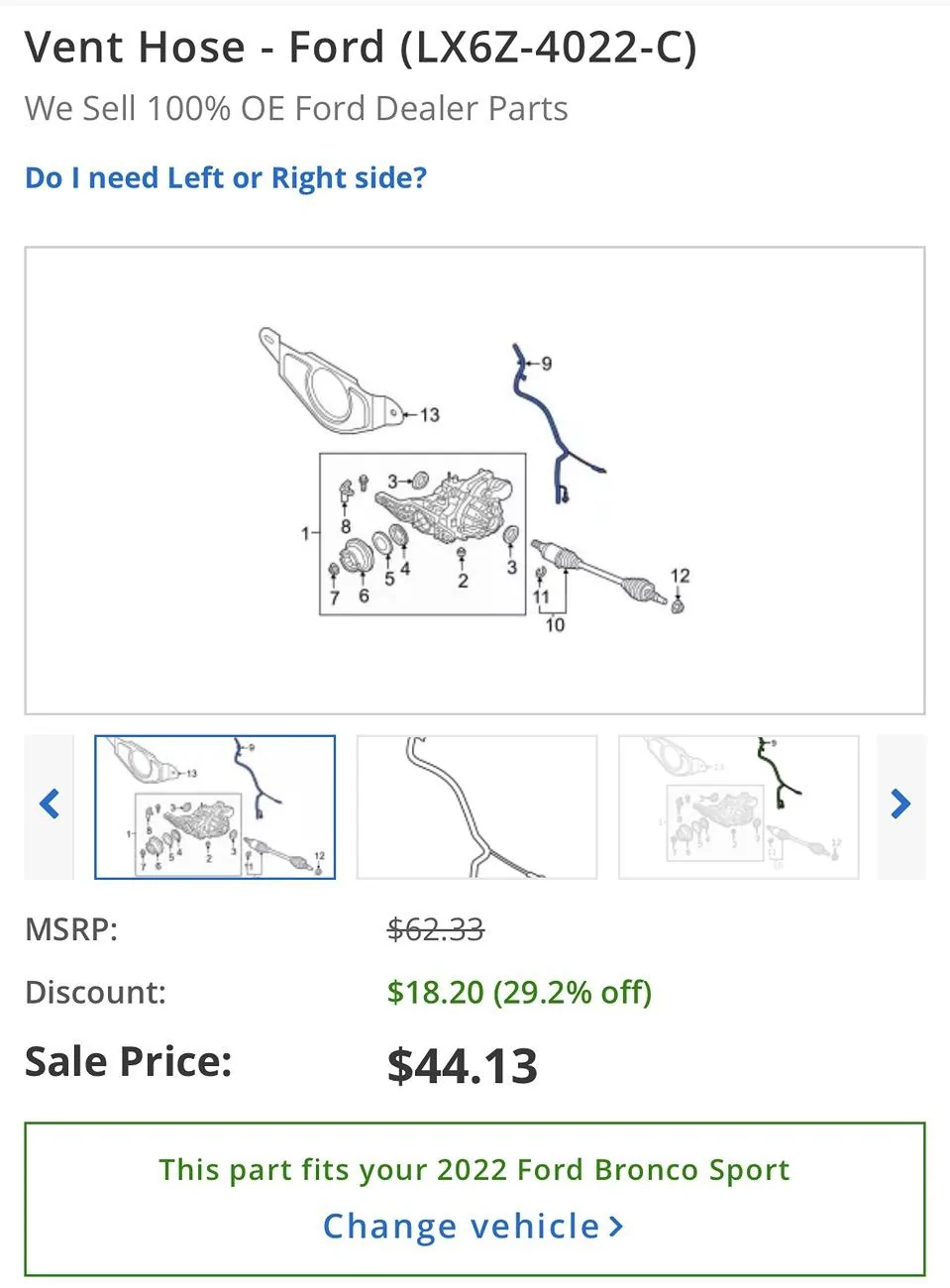This screenshot has width=950, height=1288.
Task: Select the middle thumbnail showing hose close-up
Action: (476, 806)
